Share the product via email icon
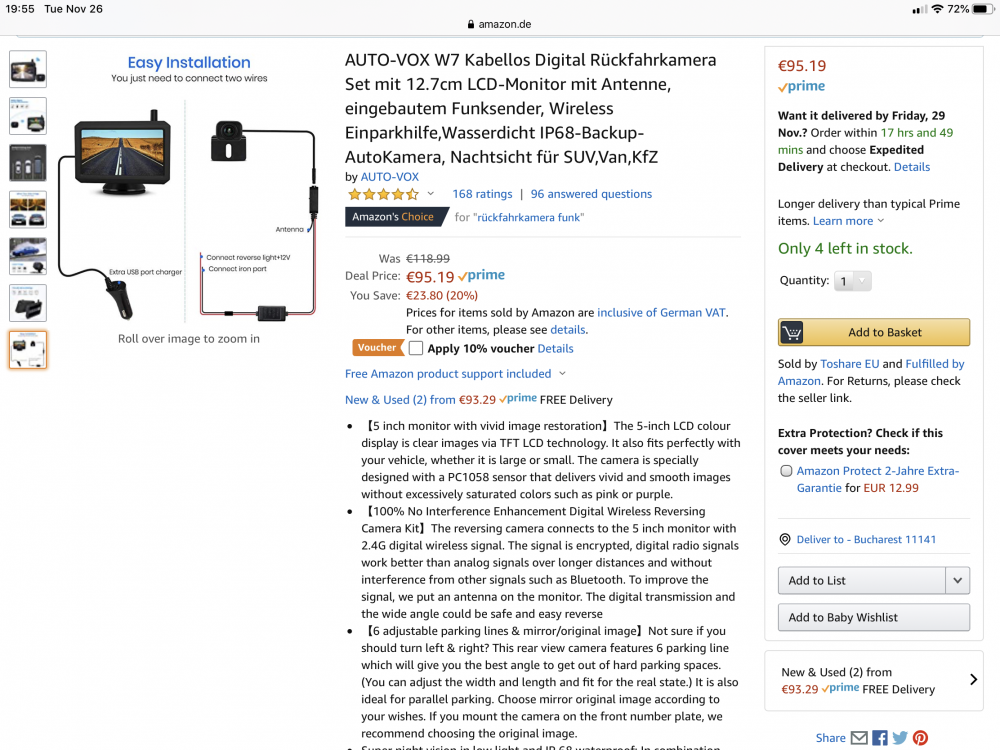Viewport: 1000px width, 750px height. [859, 738]
